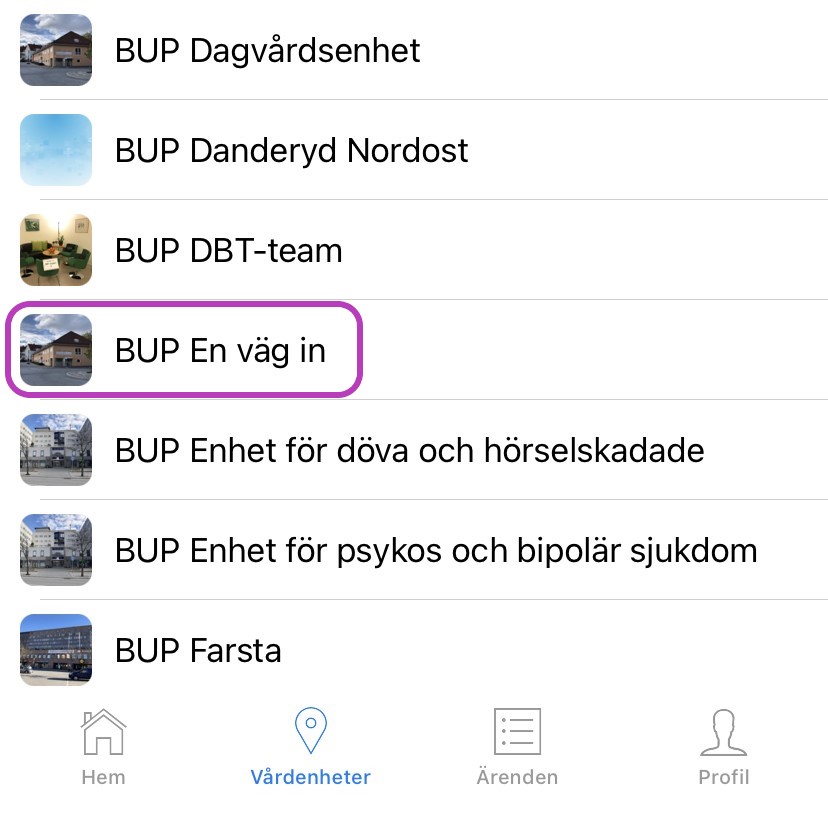This screenshot has height=831, width=828.
Task: Open BUP Dagvårdsenhet building thumbnail
Action: (56, 50)
